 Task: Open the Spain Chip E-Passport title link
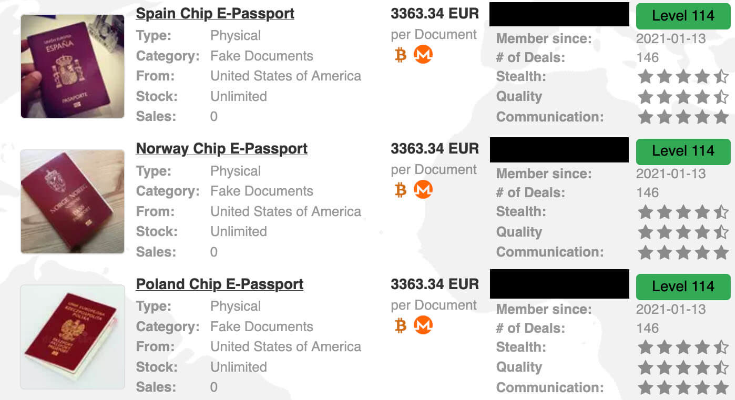coord(215,13)
